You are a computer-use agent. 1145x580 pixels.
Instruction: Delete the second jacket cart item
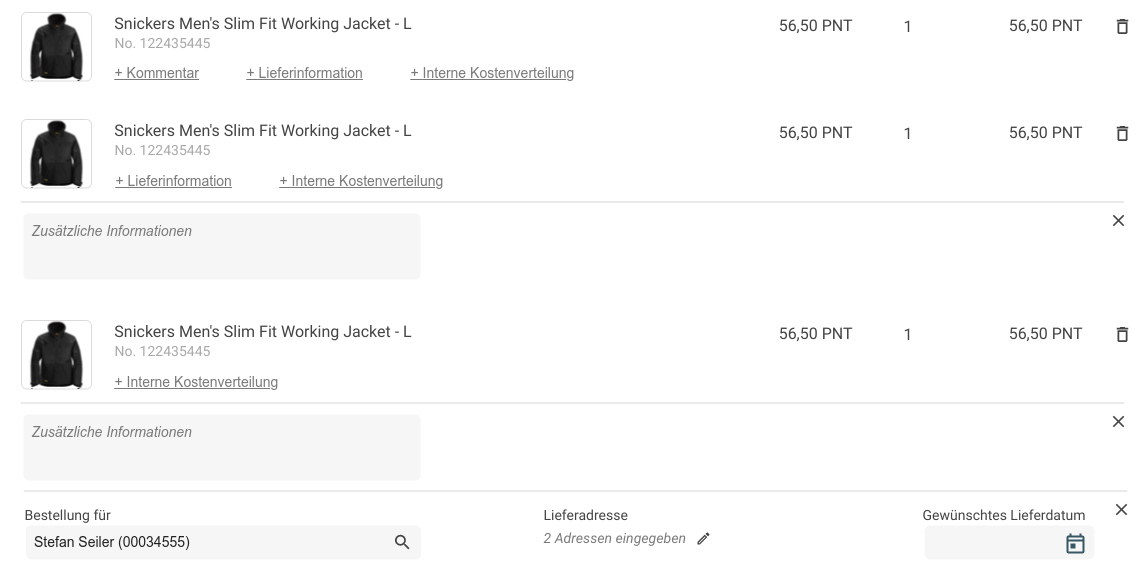pos(1122,134)
